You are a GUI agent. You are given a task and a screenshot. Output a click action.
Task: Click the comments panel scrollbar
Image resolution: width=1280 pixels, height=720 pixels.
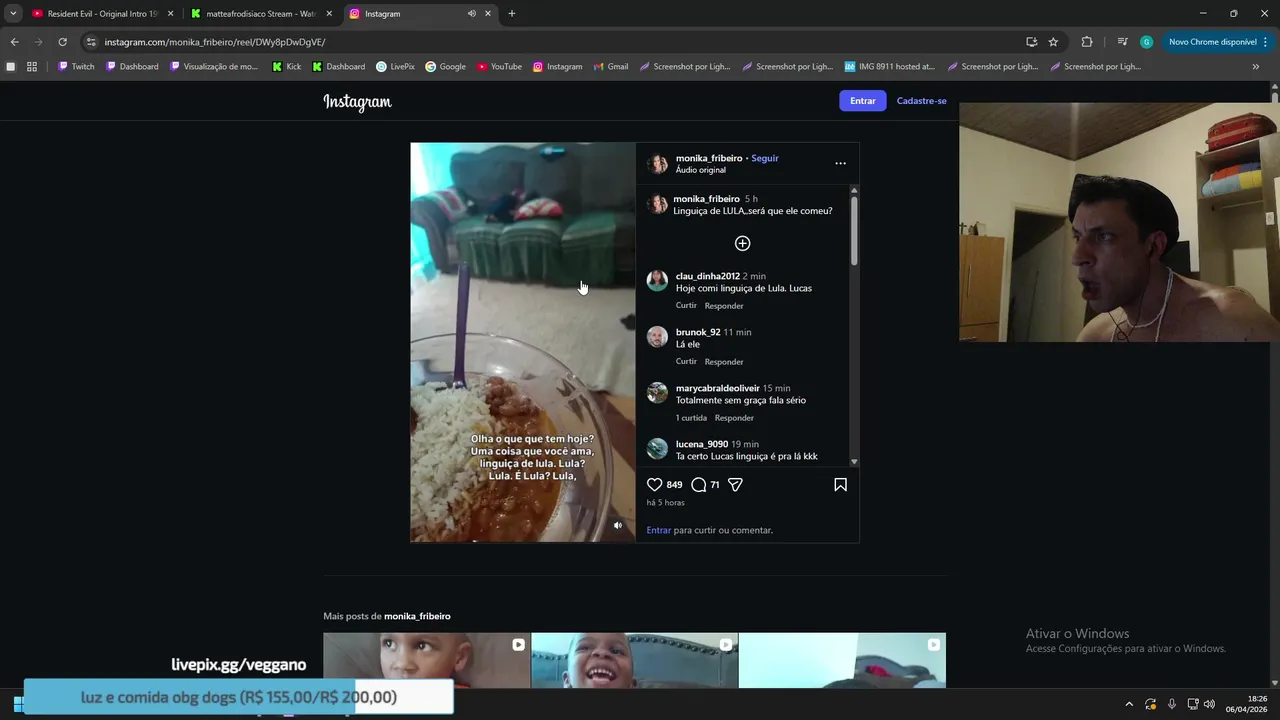point(854,230)
